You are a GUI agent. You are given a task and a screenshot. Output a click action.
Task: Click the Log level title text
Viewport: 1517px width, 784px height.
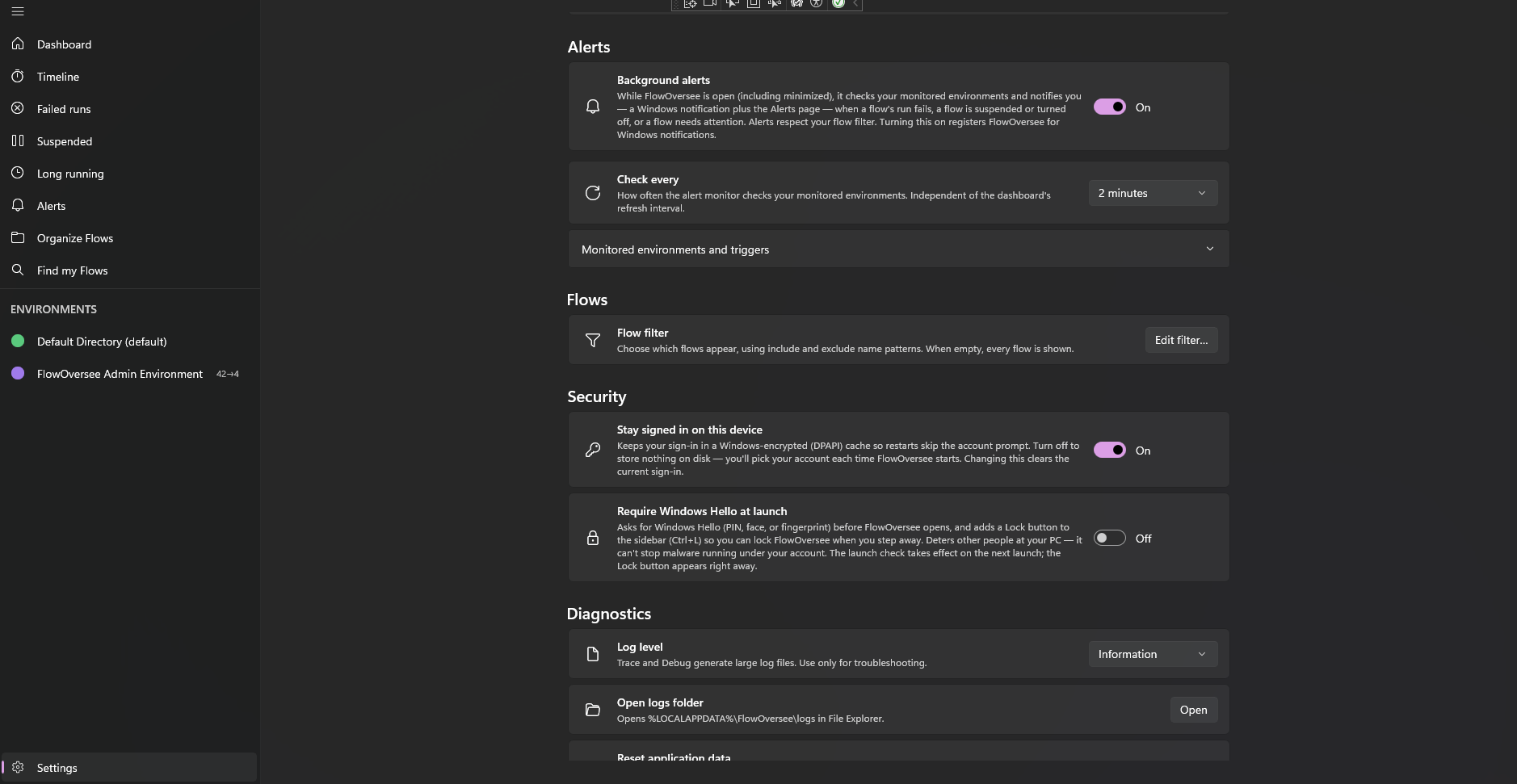click(640, 647)
